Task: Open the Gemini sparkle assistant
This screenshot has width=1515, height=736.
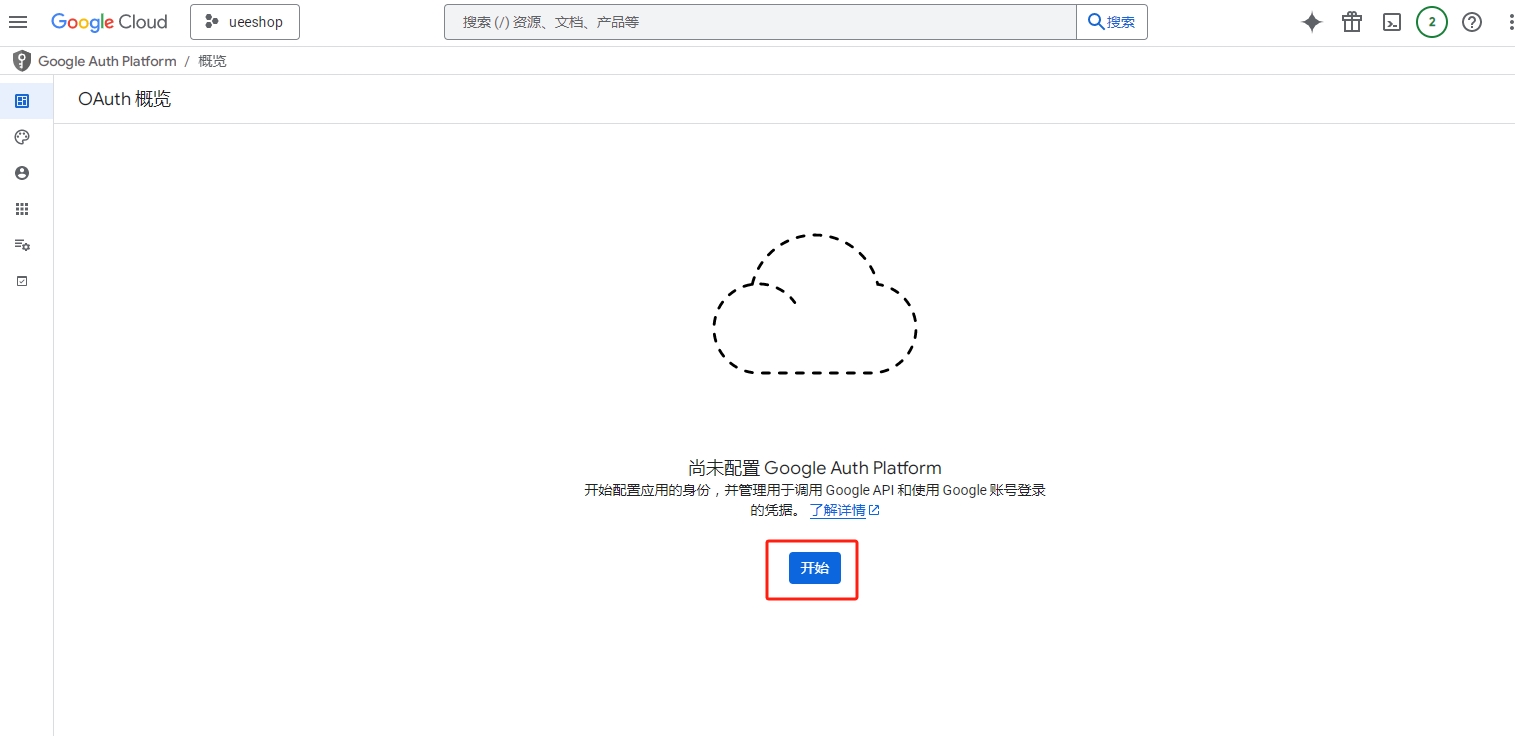Action: click(1312, 22)
